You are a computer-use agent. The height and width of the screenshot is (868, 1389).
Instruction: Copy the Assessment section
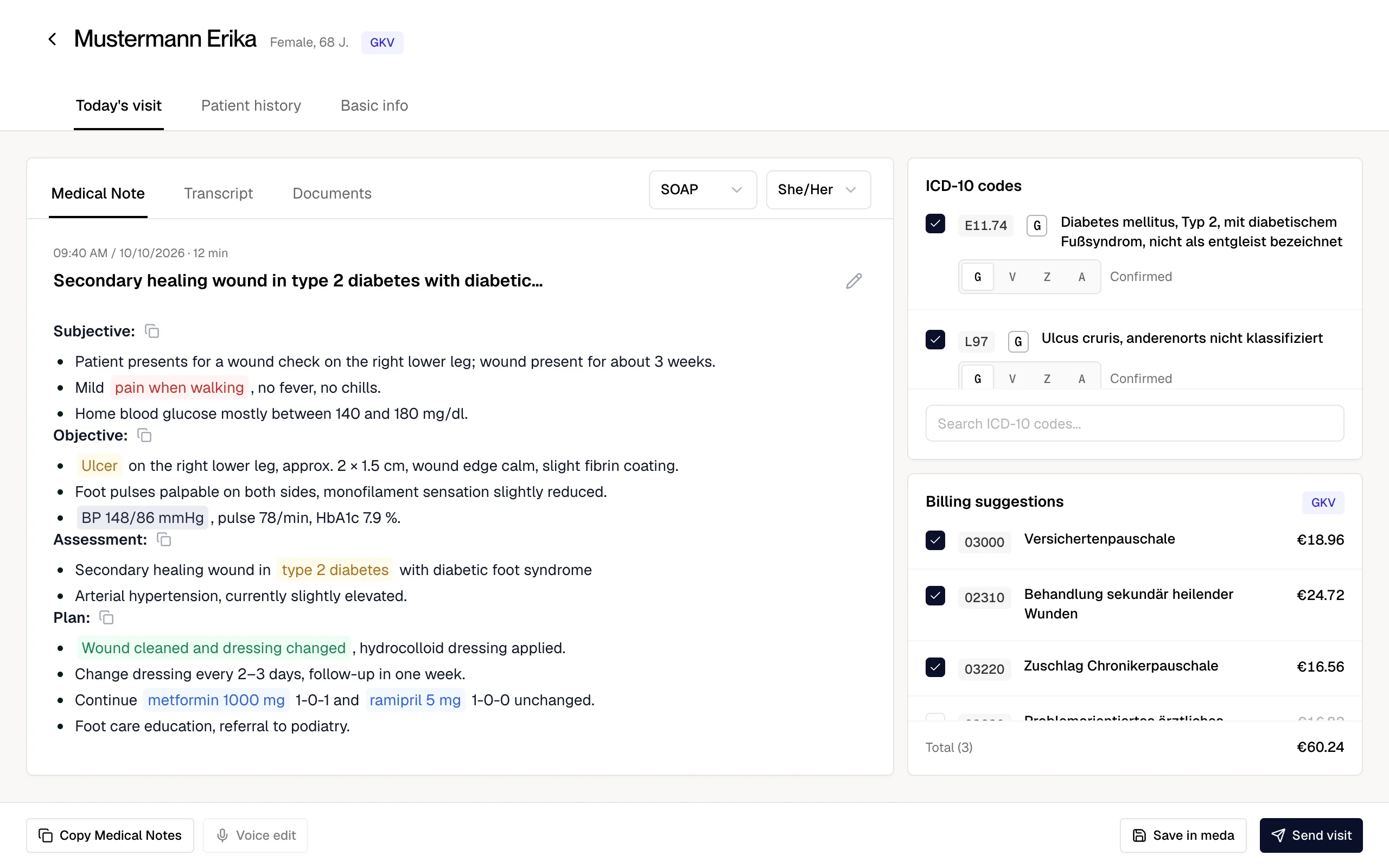coord(164,540)
